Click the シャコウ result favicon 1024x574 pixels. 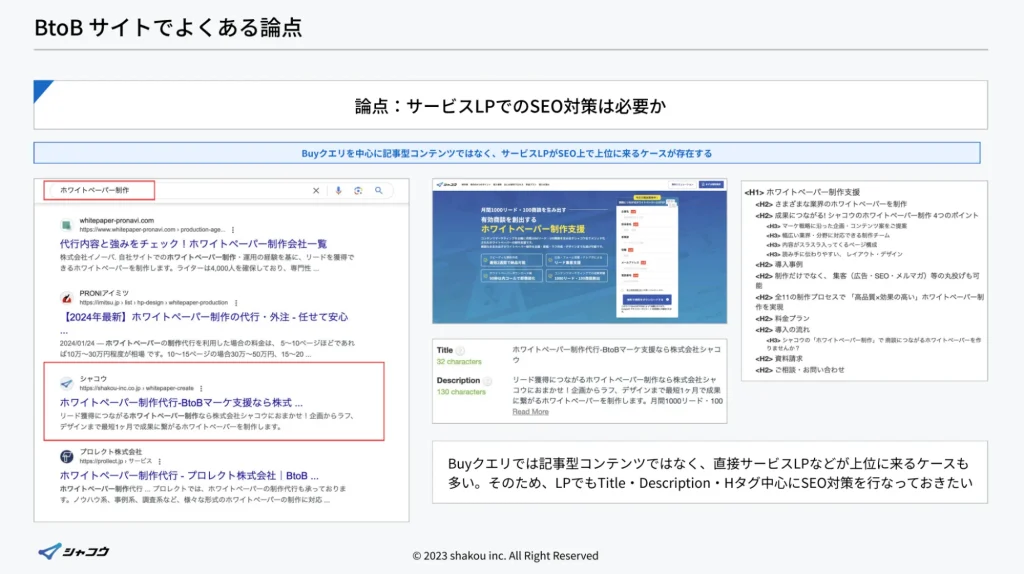pos(65,383)
